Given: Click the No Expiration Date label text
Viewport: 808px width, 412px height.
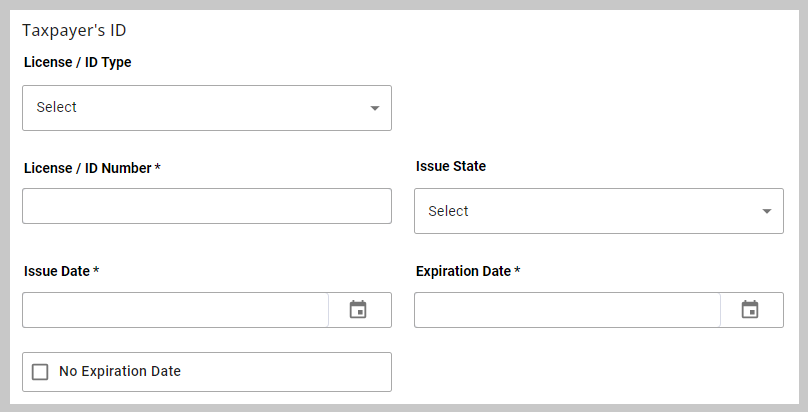Looking at the screenshot, I should [x=120, y=371].
